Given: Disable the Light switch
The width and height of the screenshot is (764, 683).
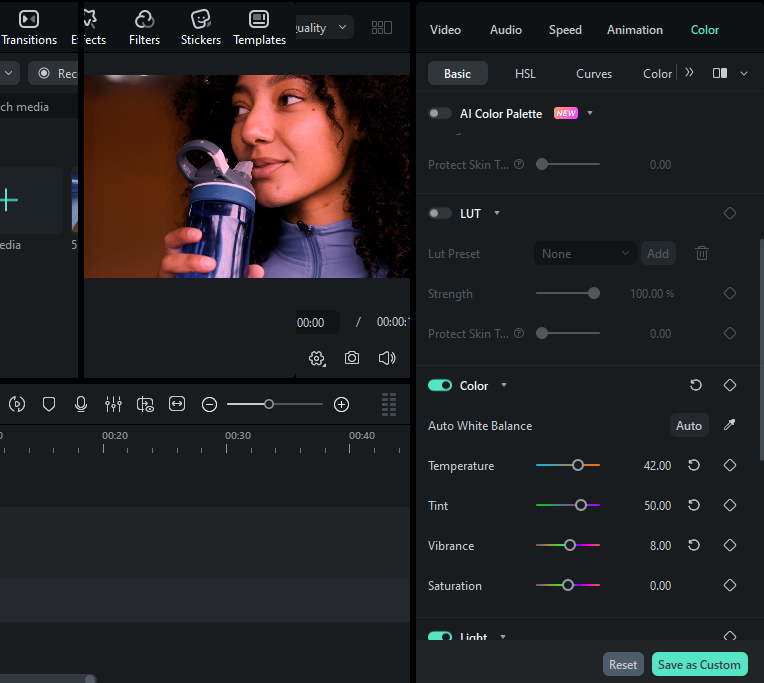Looking at the screenshot, I should (440, 636).
